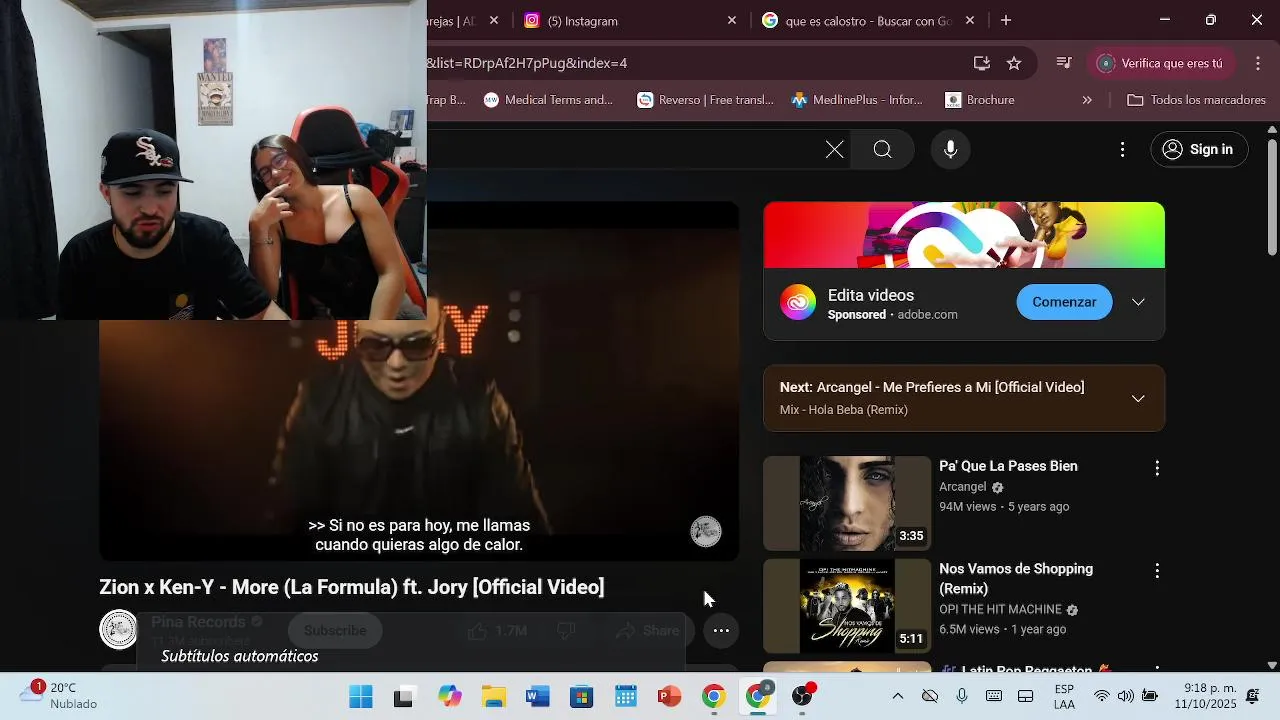
Task: Click Adobe Creative Cloud ad logo
Action: coord(798,302)
